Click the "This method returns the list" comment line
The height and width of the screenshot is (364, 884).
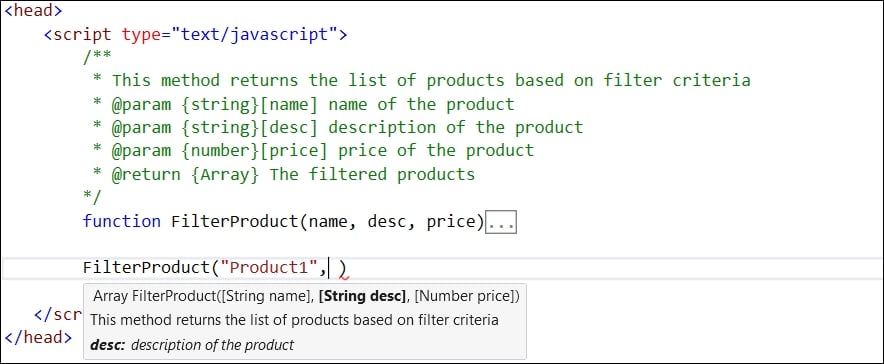click(422, 81)
